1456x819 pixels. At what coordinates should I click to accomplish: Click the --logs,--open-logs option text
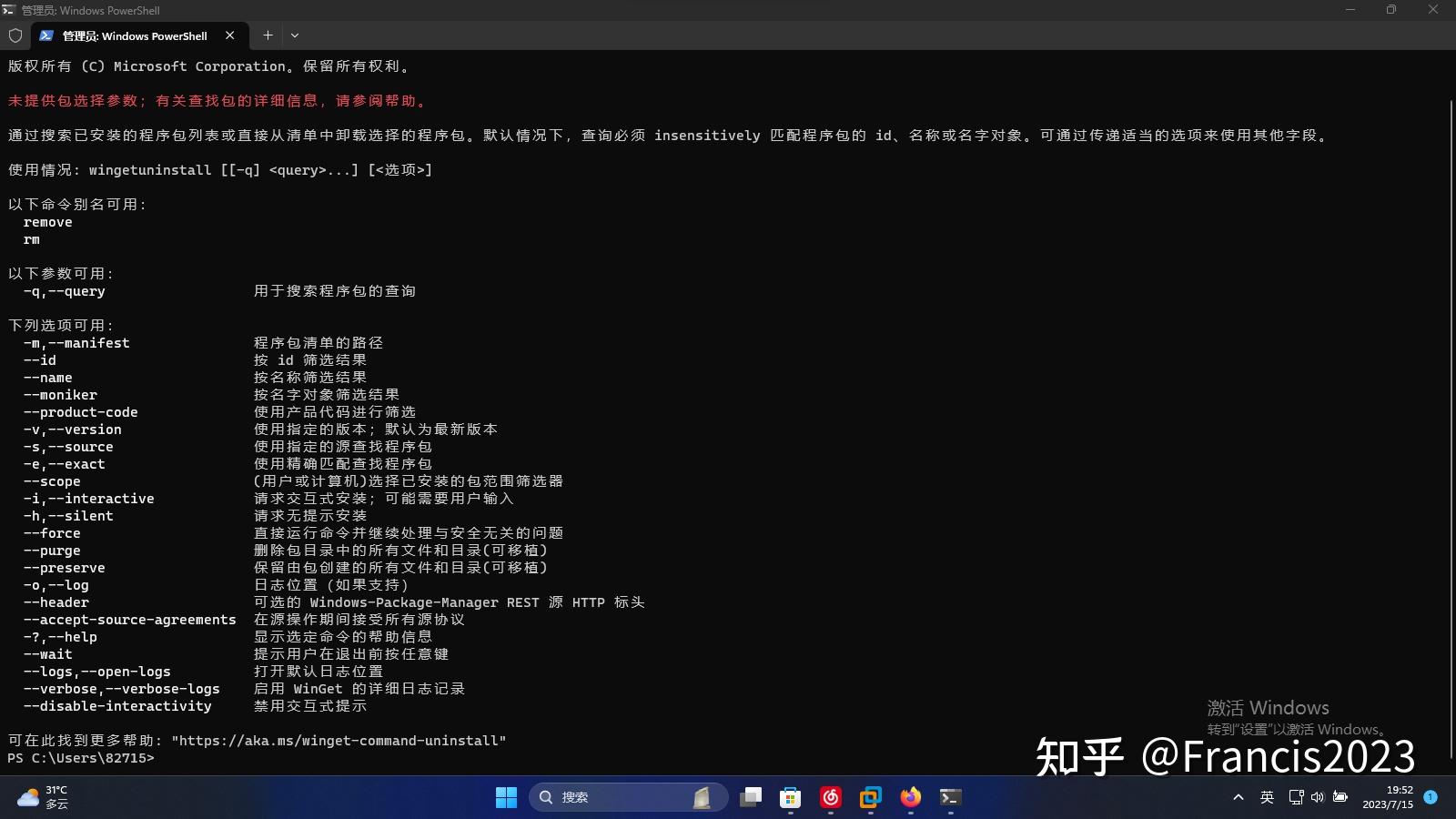(x=97, y=672)
